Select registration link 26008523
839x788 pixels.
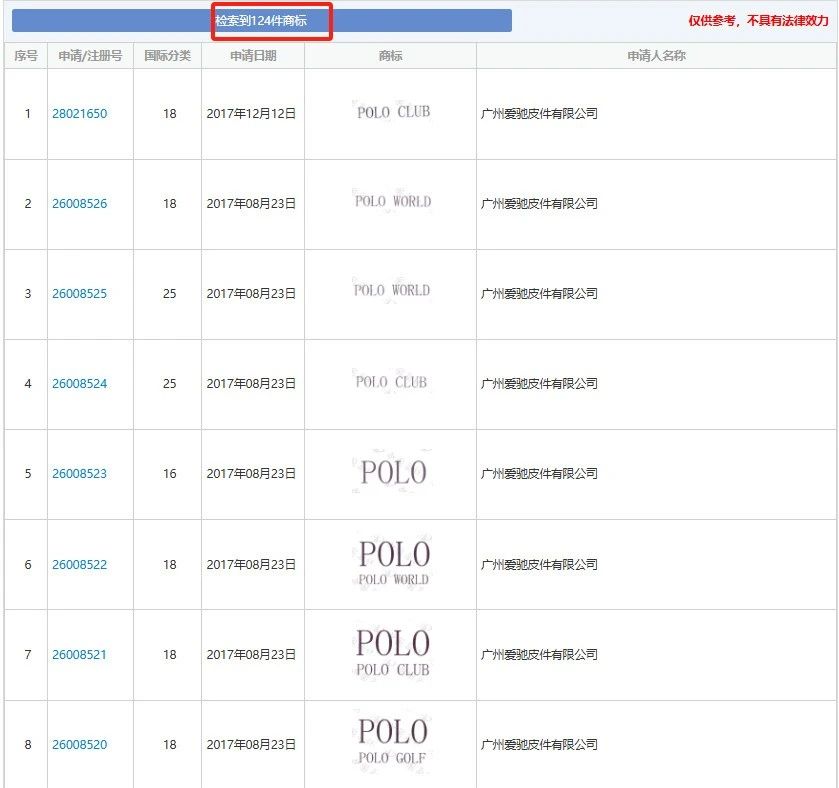(x=79, y=474)
